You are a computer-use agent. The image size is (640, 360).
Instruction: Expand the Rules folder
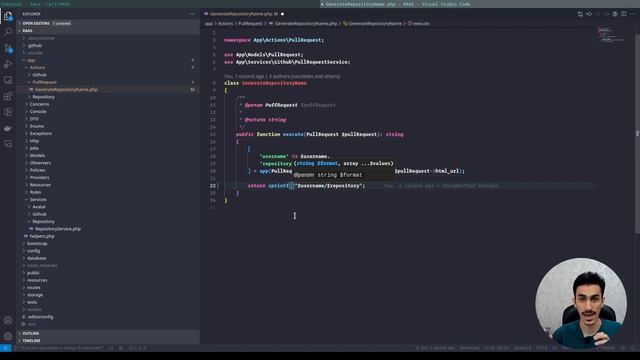click(x=36, y=192)
